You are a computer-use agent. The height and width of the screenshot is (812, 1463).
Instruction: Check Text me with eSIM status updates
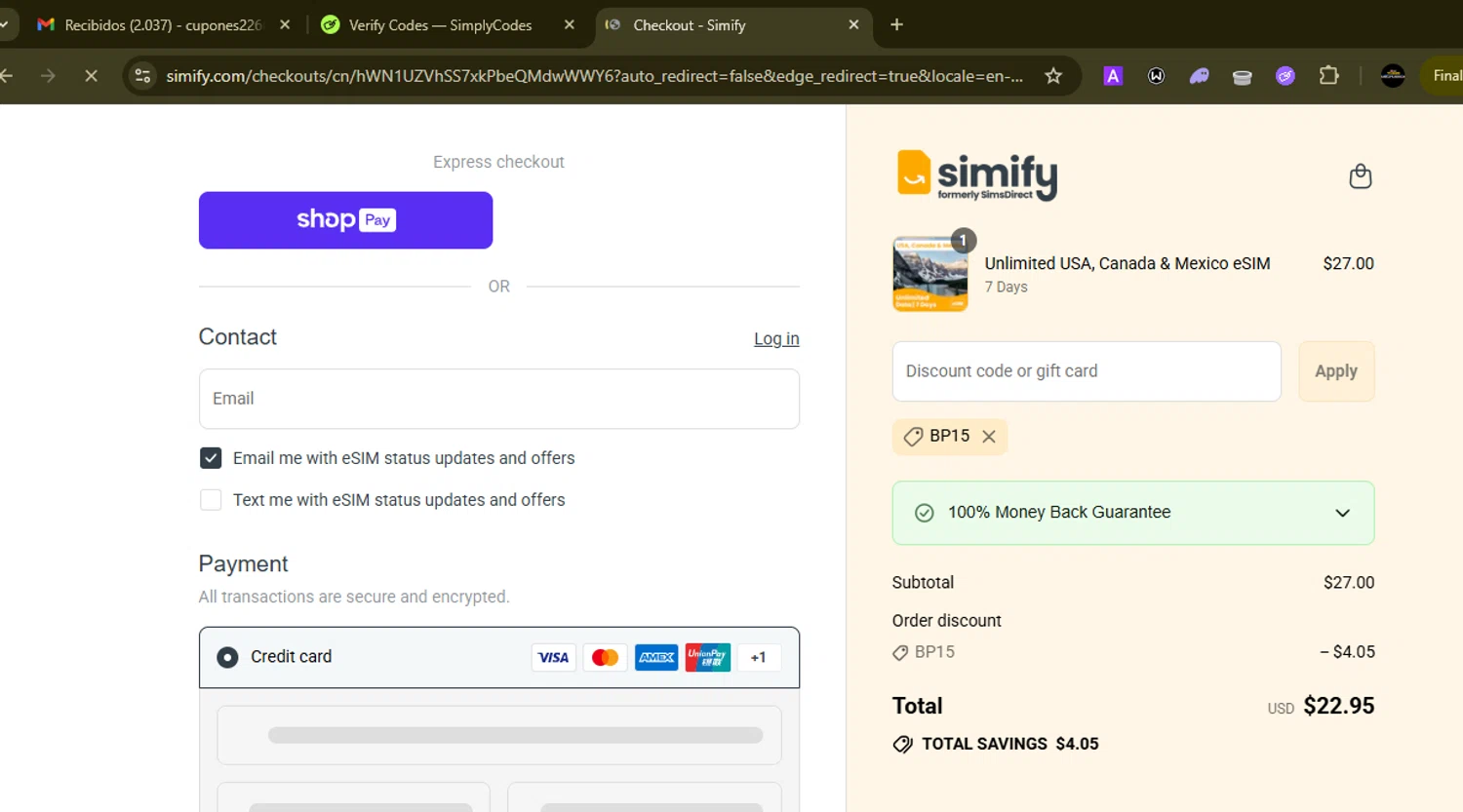click(211, 500)
